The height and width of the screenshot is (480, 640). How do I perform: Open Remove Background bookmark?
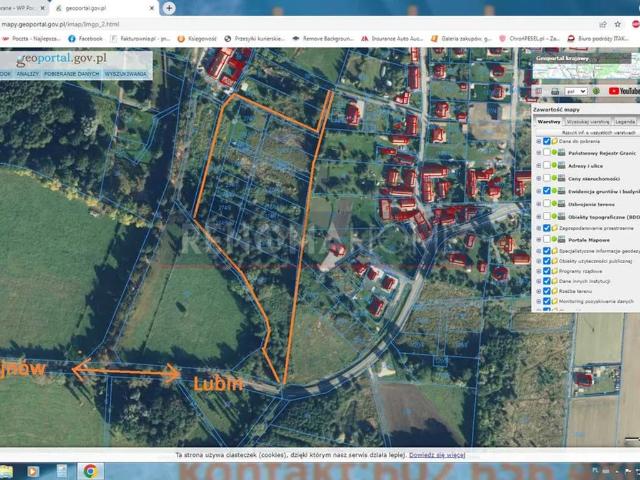pyautogui.click(x=324, y=39)
